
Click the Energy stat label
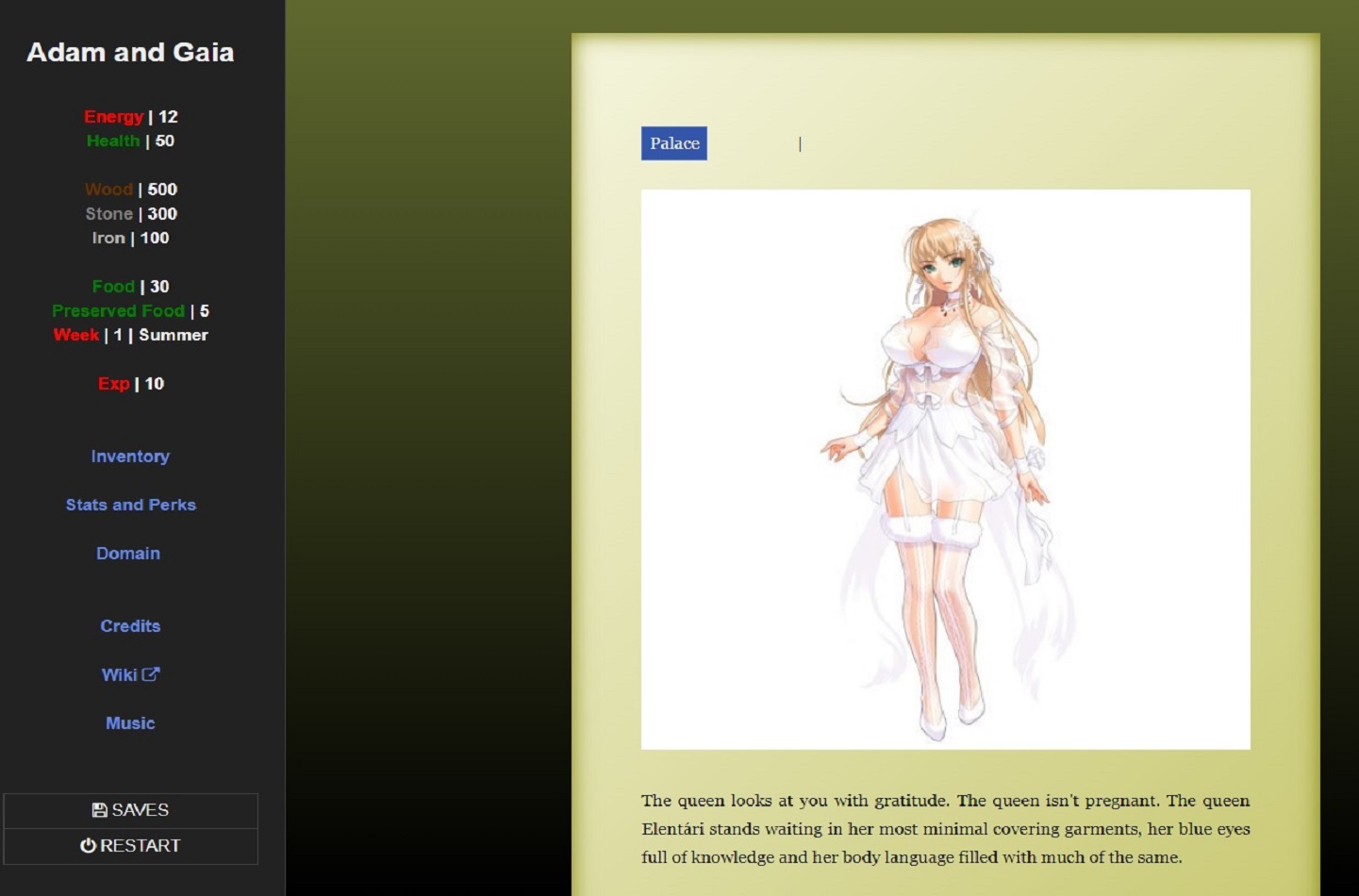(113, 116)
